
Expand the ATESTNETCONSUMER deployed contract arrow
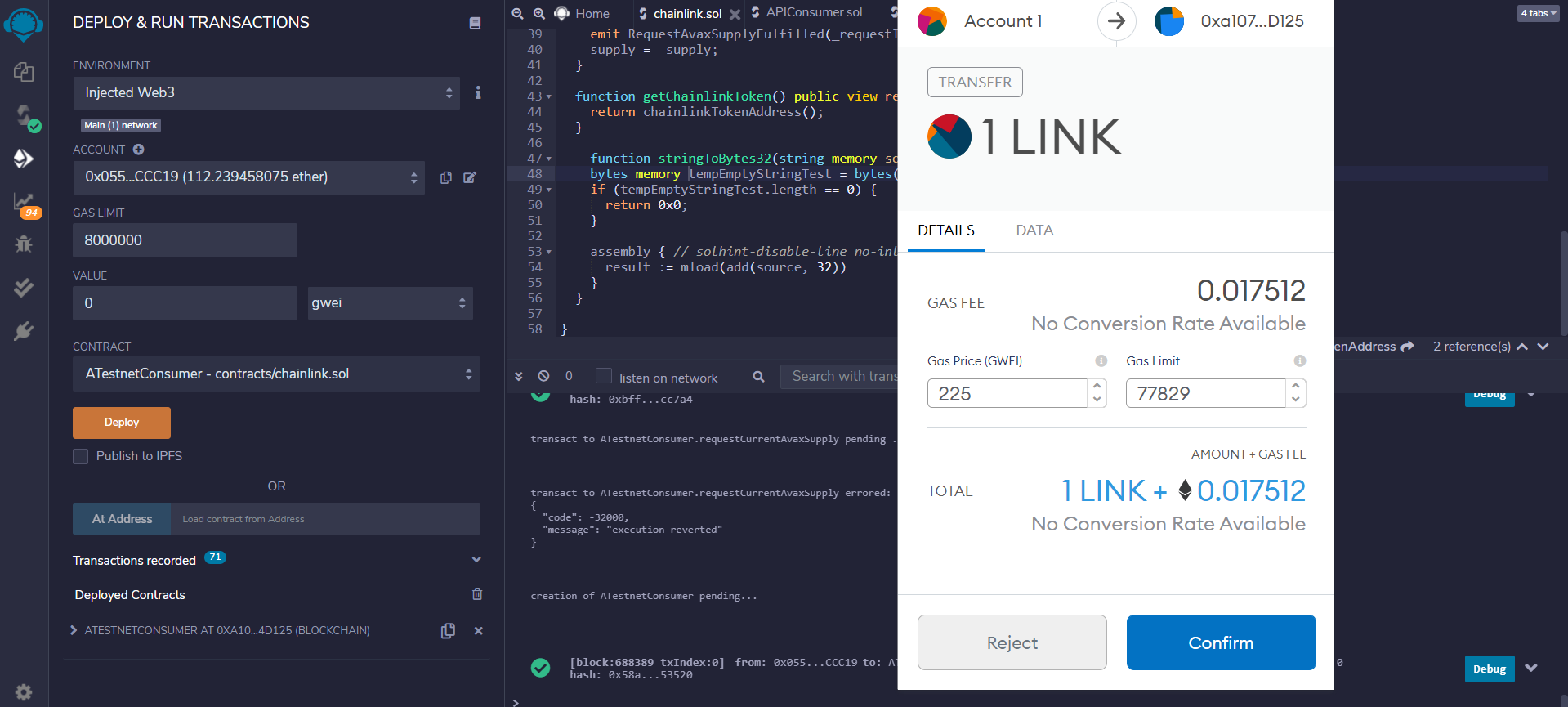pyautogui.click(x=74, y=630)
